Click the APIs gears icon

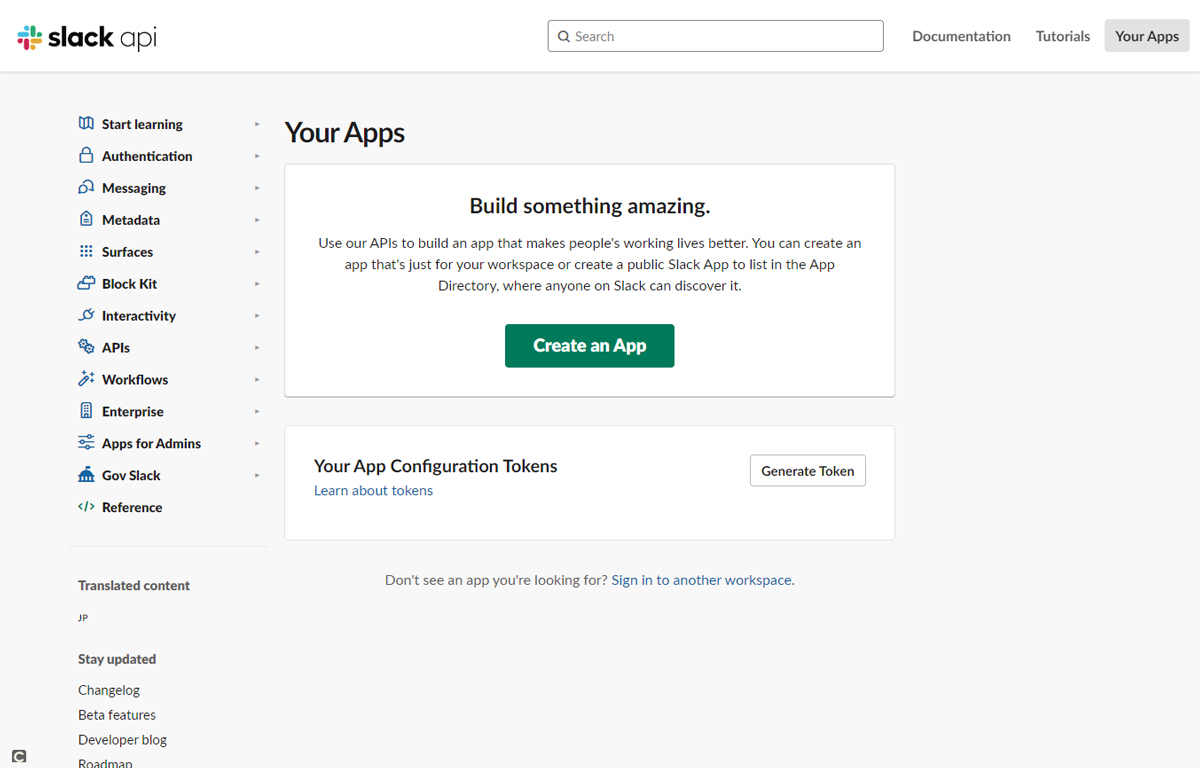pos(86,347)
